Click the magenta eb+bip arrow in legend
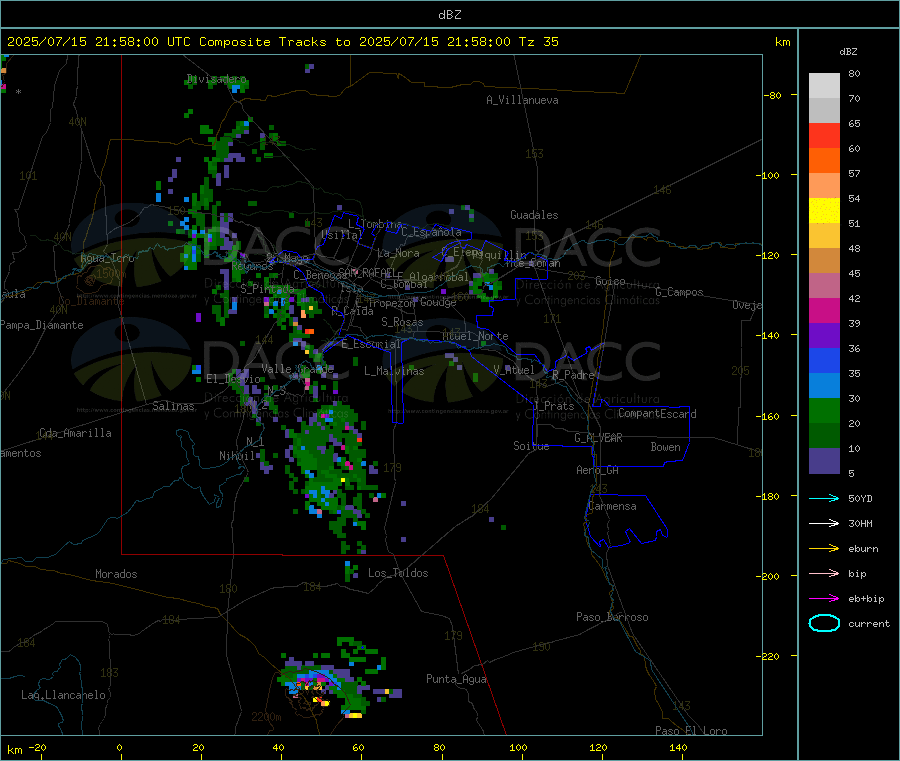 coord(824,599)
